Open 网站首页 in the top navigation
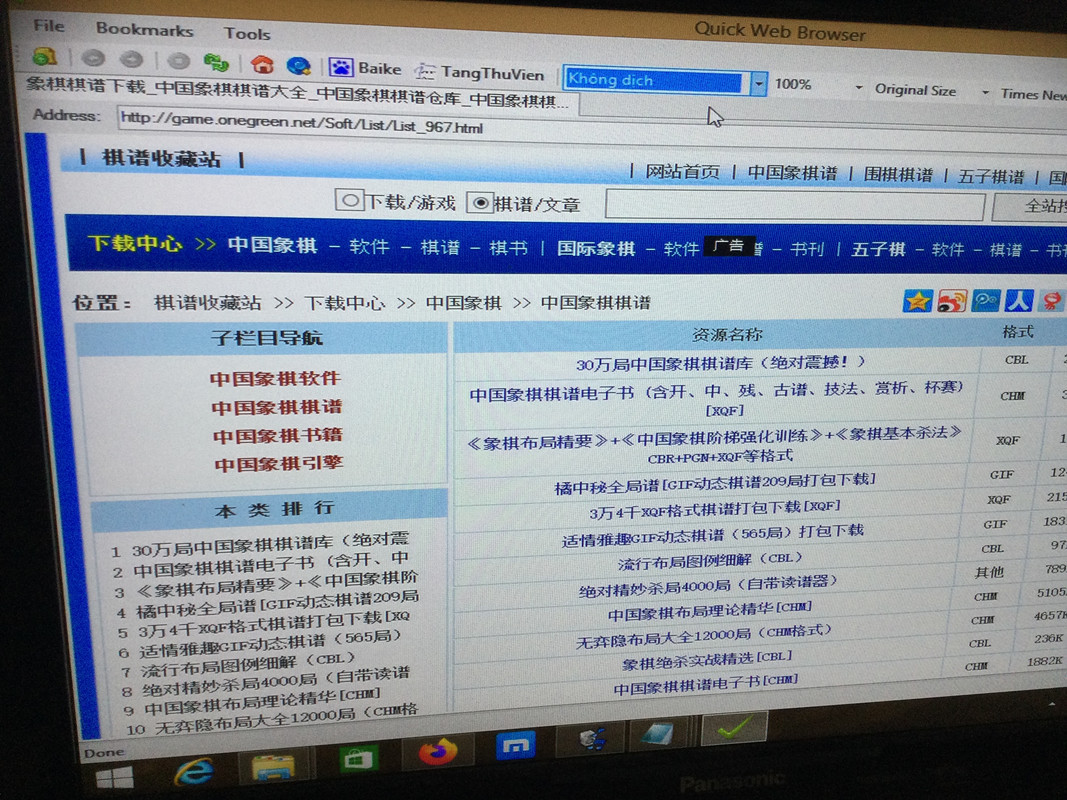The width and height of the screenshot is (1067, 800). pyautogui.click(x=683, y=172)
